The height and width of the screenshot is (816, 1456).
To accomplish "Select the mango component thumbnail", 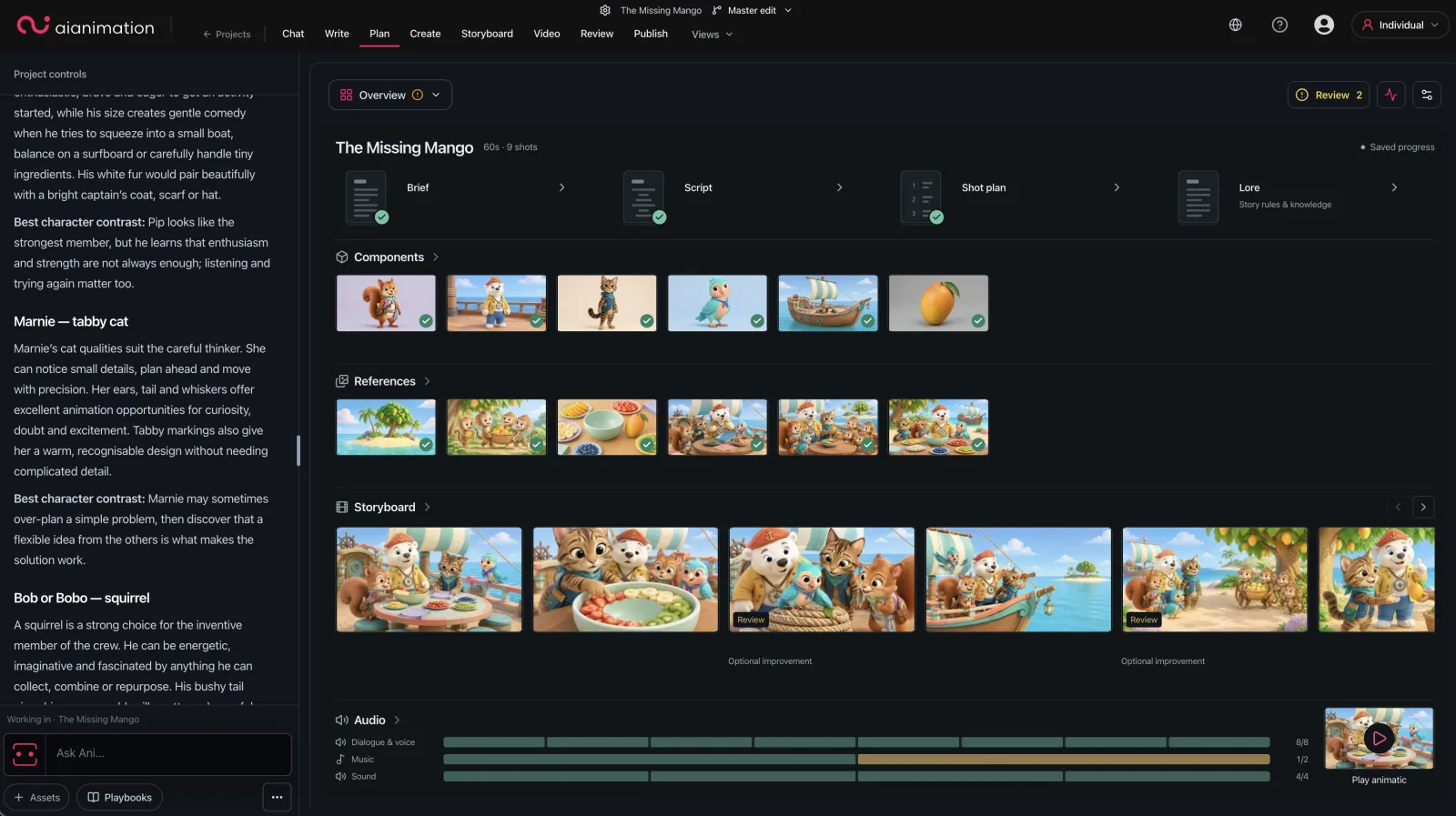I will (938, 303).
